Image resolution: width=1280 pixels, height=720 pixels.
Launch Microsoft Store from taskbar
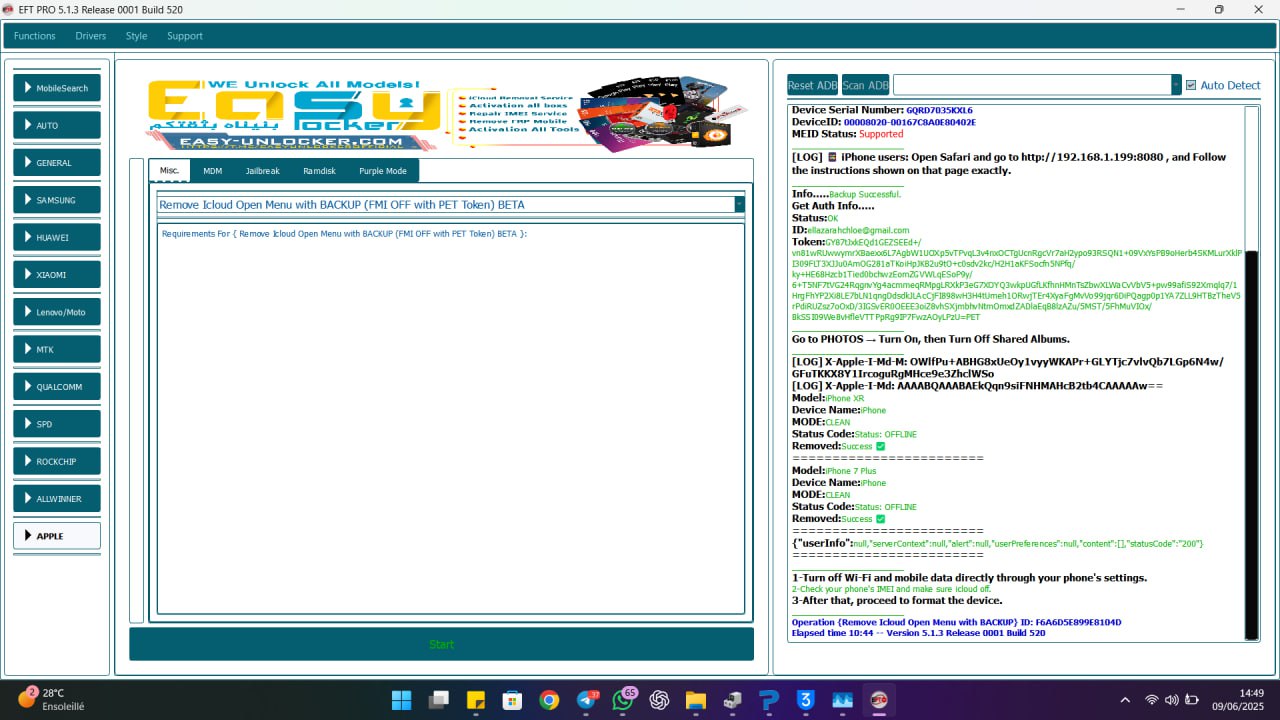[512, 700]
